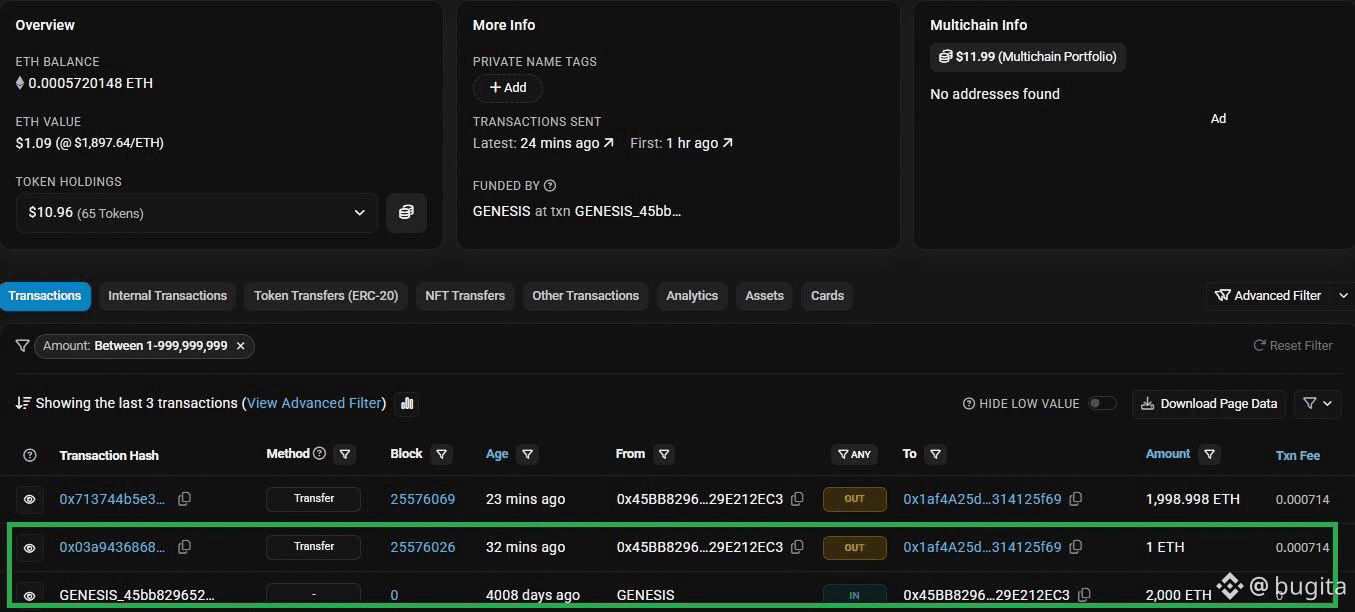
Task: Open transaction hash 0x03a9436868
Action: pos(113,547)
